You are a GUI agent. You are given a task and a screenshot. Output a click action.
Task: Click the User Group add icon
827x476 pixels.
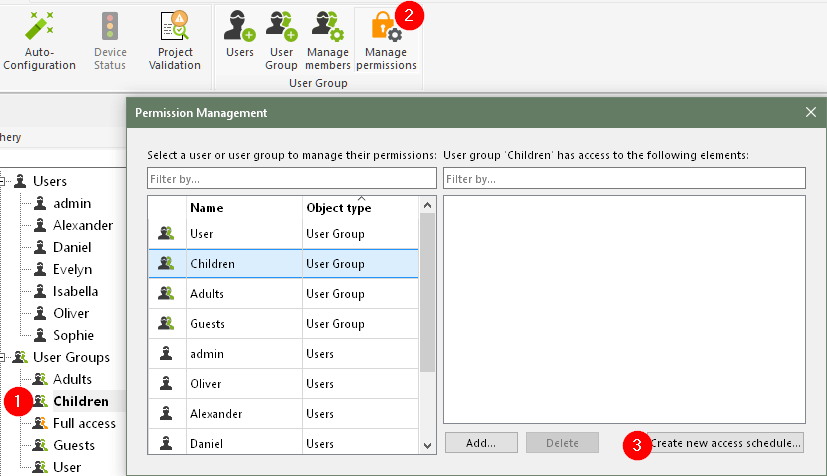(x=282, y=26)
